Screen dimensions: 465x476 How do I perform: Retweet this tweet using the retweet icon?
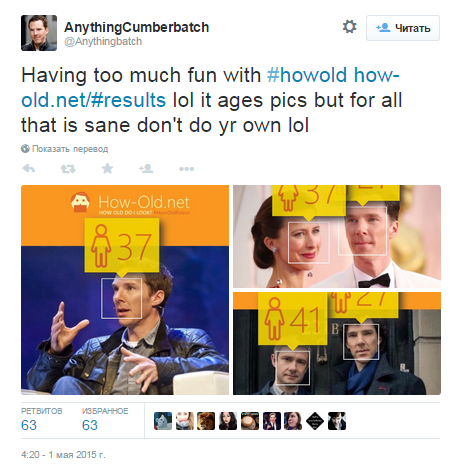click(68, 169)
